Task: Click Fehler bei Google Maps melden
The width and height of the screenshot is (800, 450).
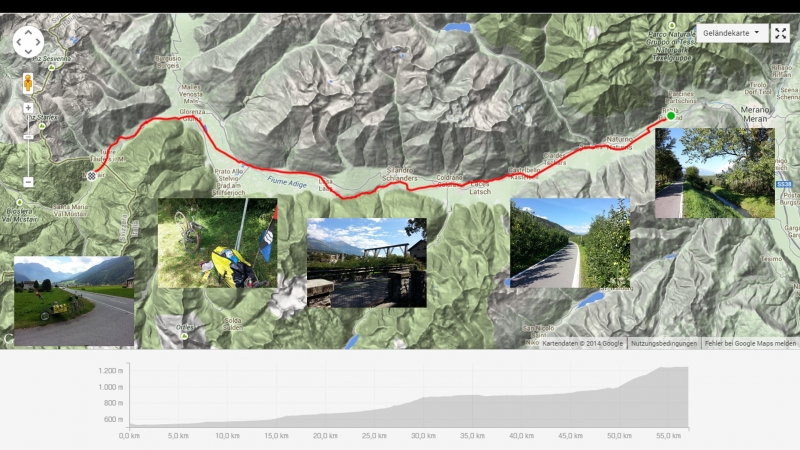Action: 751,343
